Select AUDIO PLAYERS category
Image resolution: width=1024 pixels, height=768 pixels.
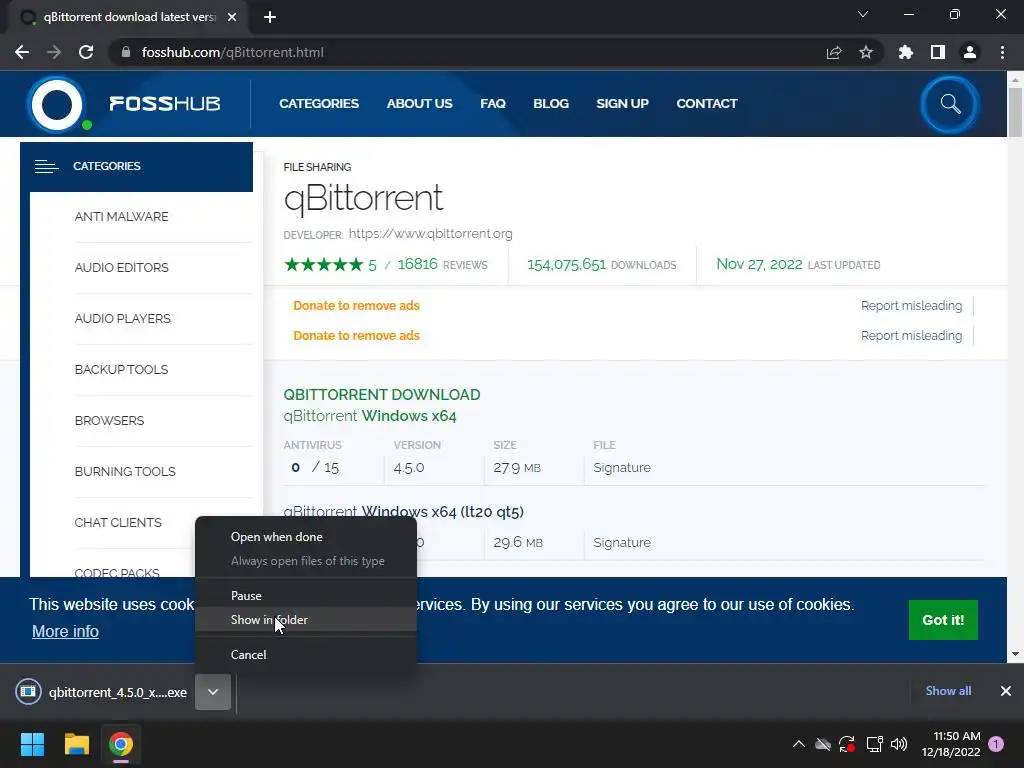pos(122,319)
